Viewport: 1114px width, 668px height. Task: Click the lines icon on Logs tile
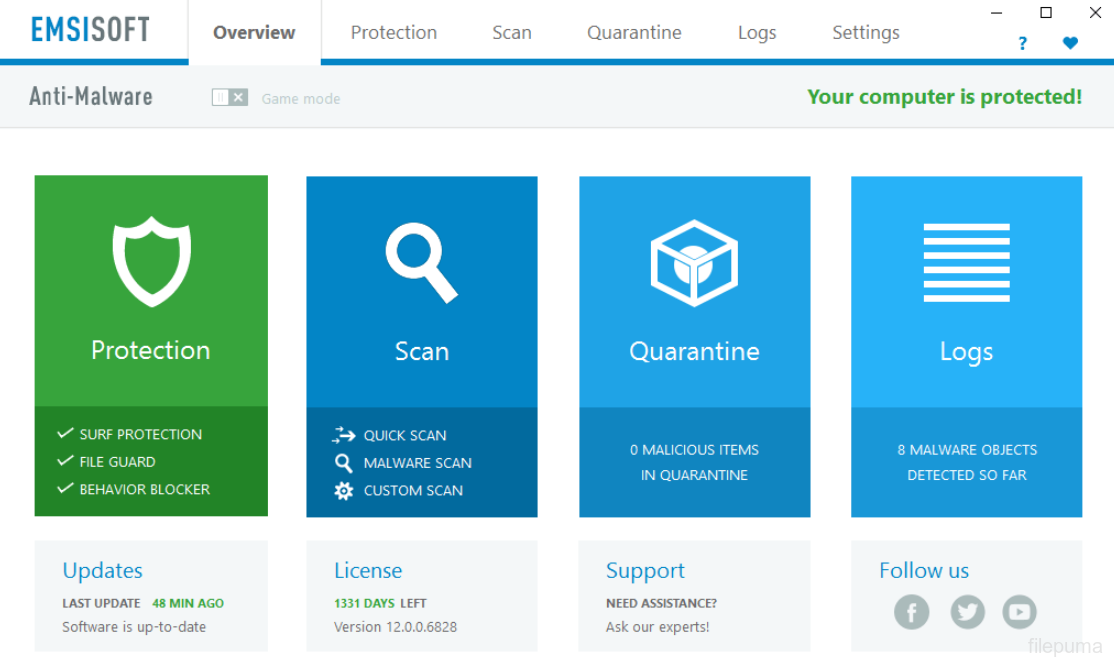click(x=966, y=263)
